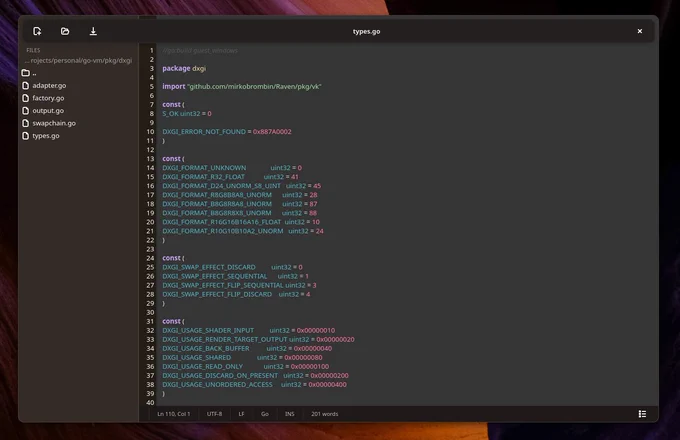Click factory.go file icon

pos(26,98)
